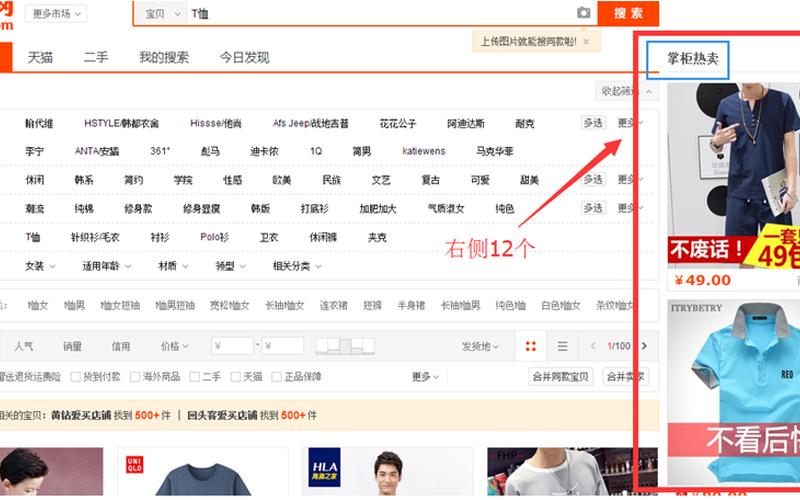Click the 回头客爱买店铺 link
800x500 pixels.
(222, 415)
